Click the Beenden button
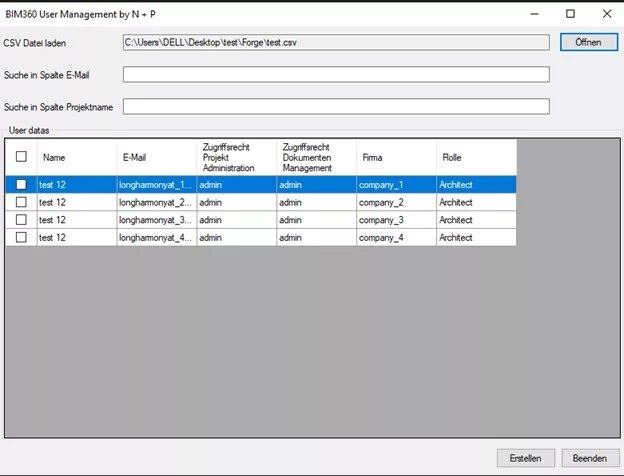The height and width of the screenshot is (476, 624). click(589, 458)
